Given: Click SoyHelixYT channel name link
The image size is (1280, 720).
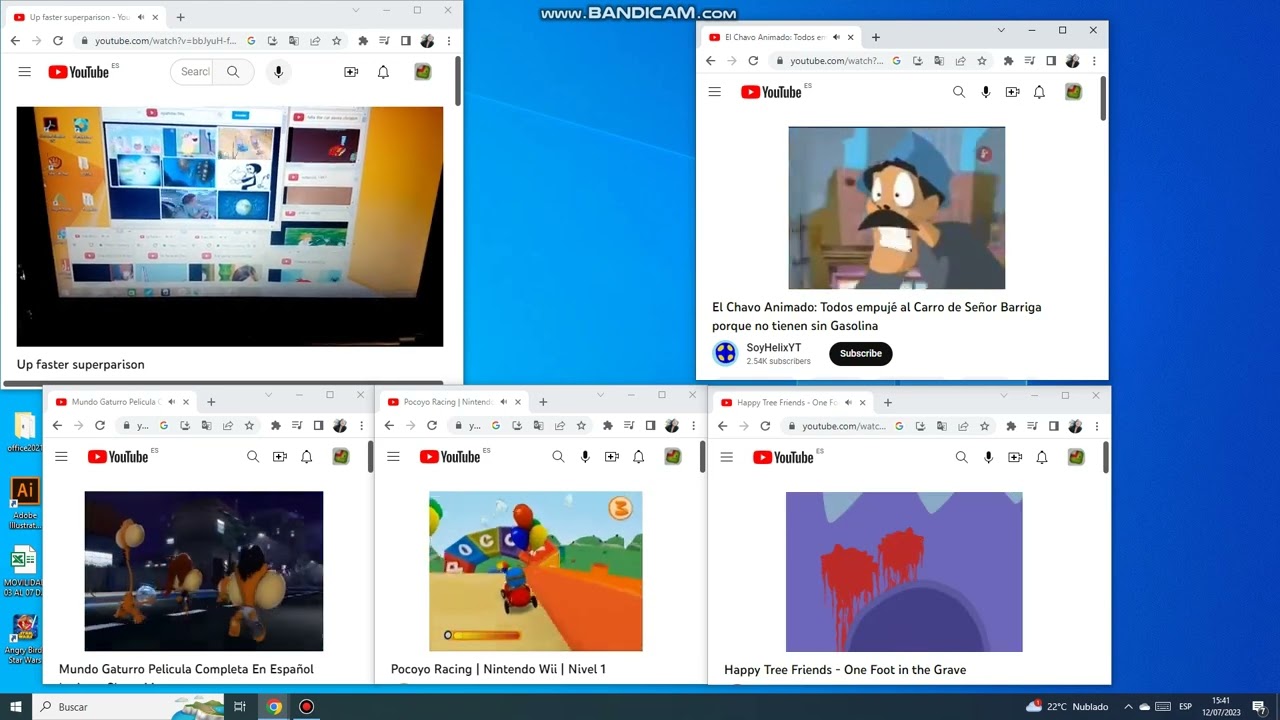Looking at the screenshot, I should [774, 347].
